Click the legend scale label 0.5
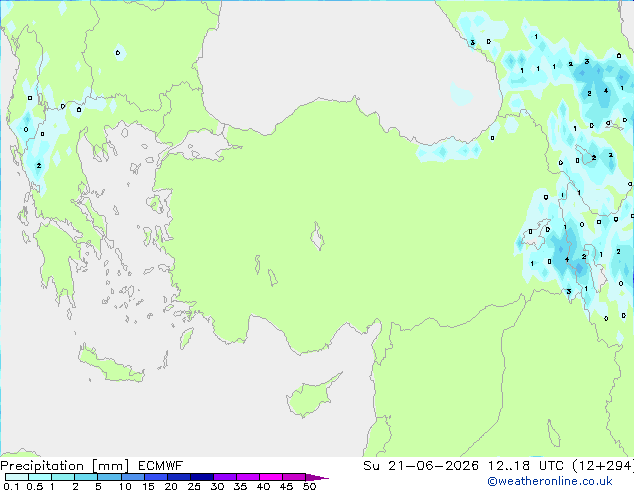Screen dimensions: 634x490 (x=35, y=486)
